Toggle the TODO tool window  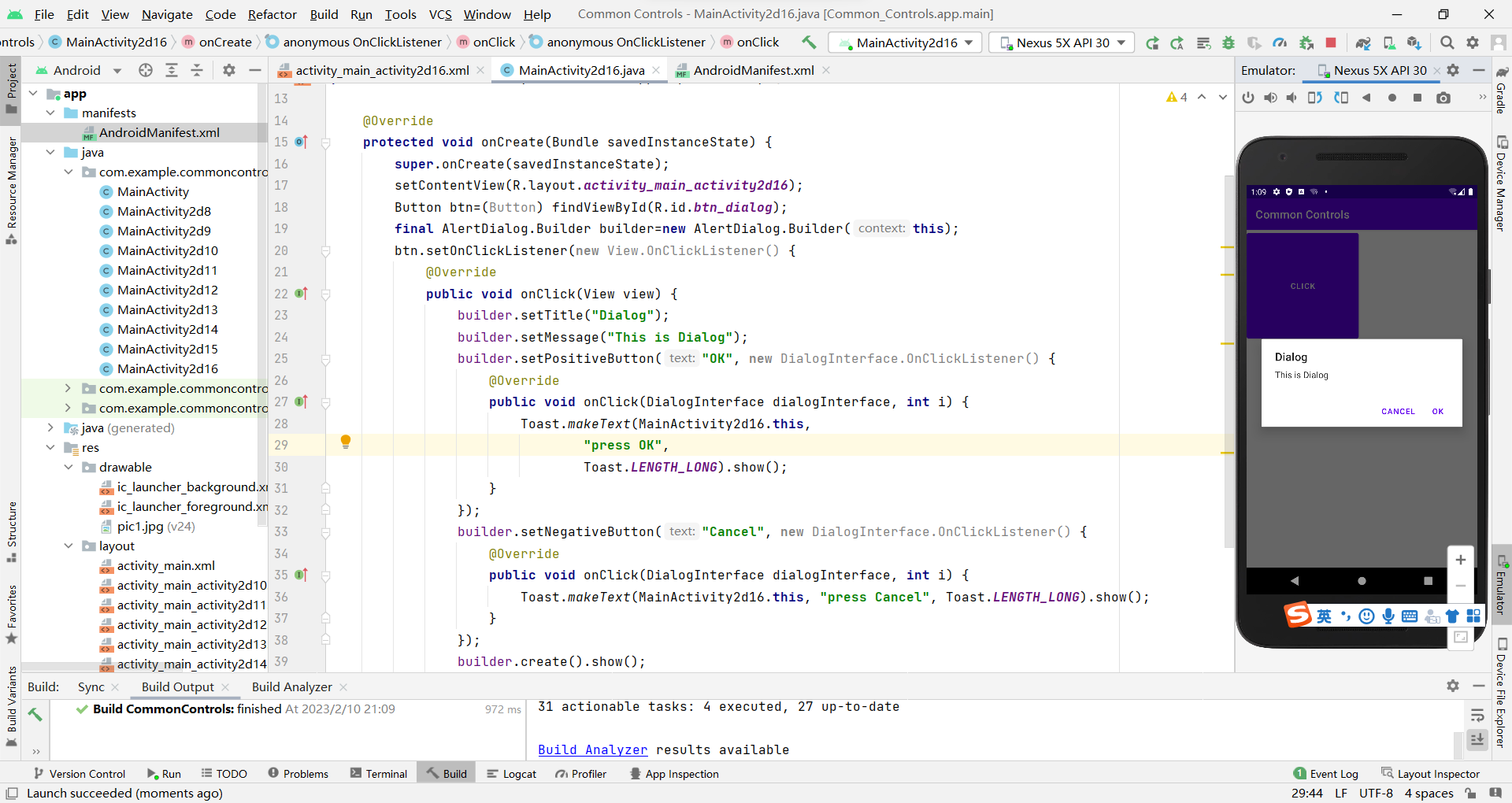(224, 773)
